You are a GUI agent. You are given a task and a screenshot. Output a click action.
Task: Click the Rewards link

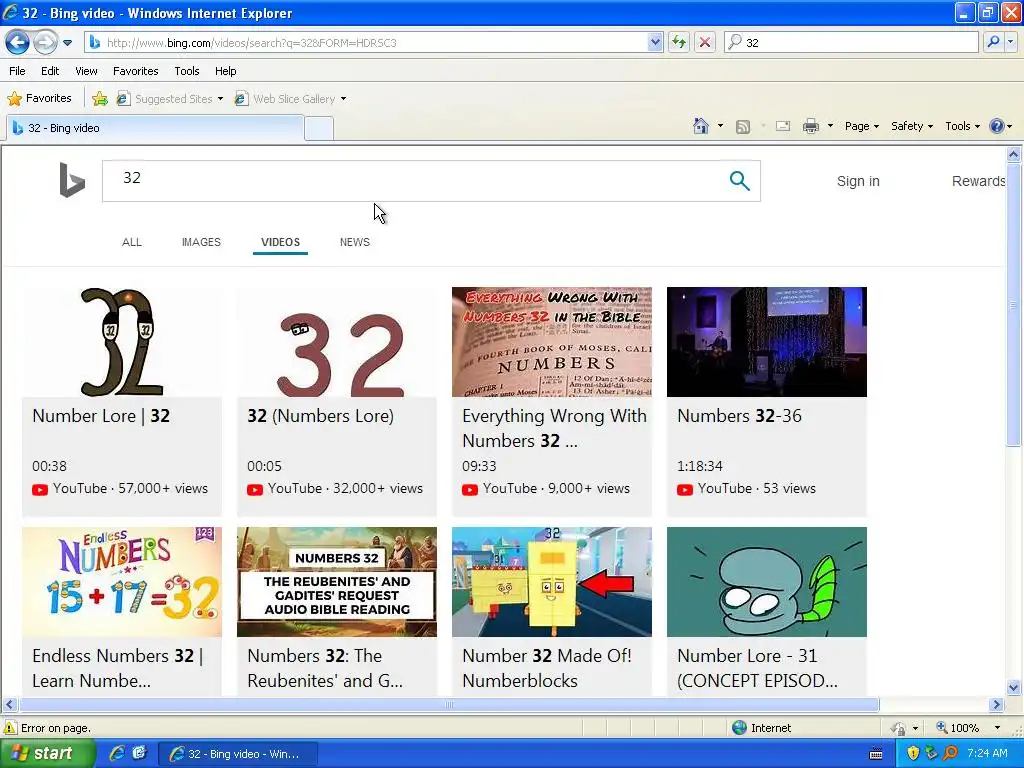tap(978, 182)
